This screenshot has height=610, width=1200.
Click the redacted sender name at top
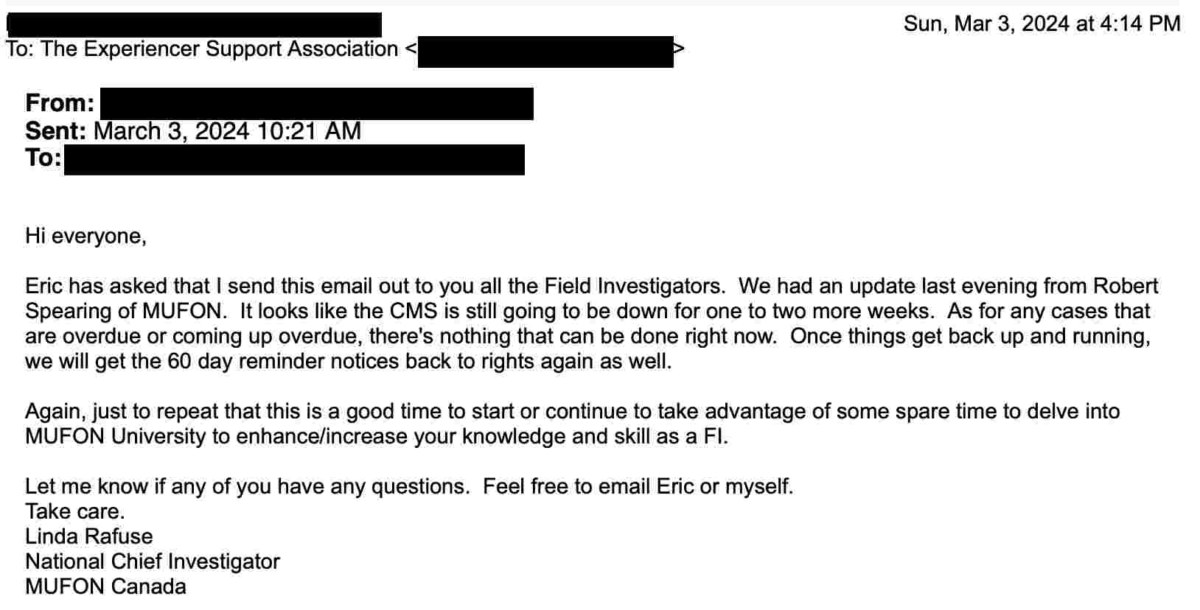[194, 24]
